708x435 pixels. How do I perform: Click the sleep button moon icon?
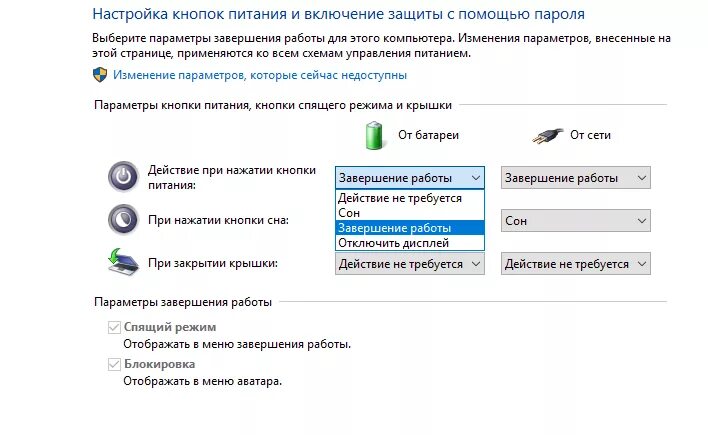[x=123, y=220]
